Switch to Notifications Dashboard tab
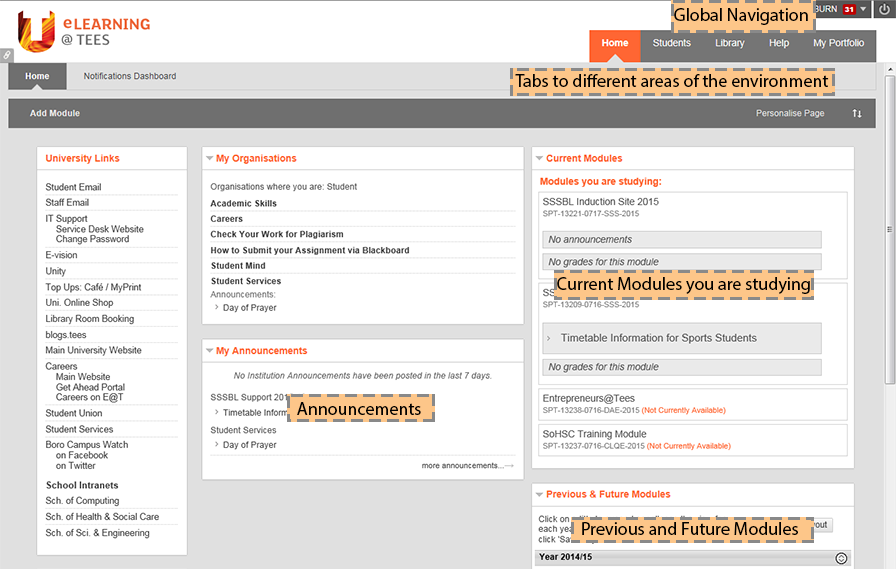The height and width of the screenshot is (569, 896). pyautogui.click(x=130, y=76)
